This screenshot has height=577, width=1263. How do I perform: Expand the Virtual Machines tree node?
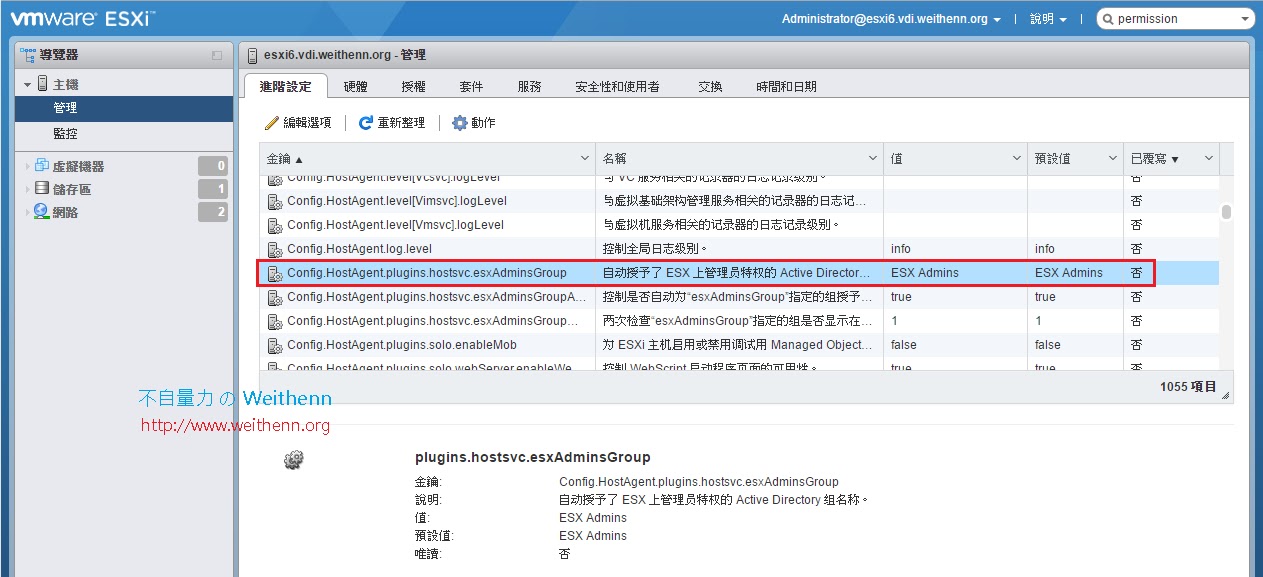[x=28, y=166]
